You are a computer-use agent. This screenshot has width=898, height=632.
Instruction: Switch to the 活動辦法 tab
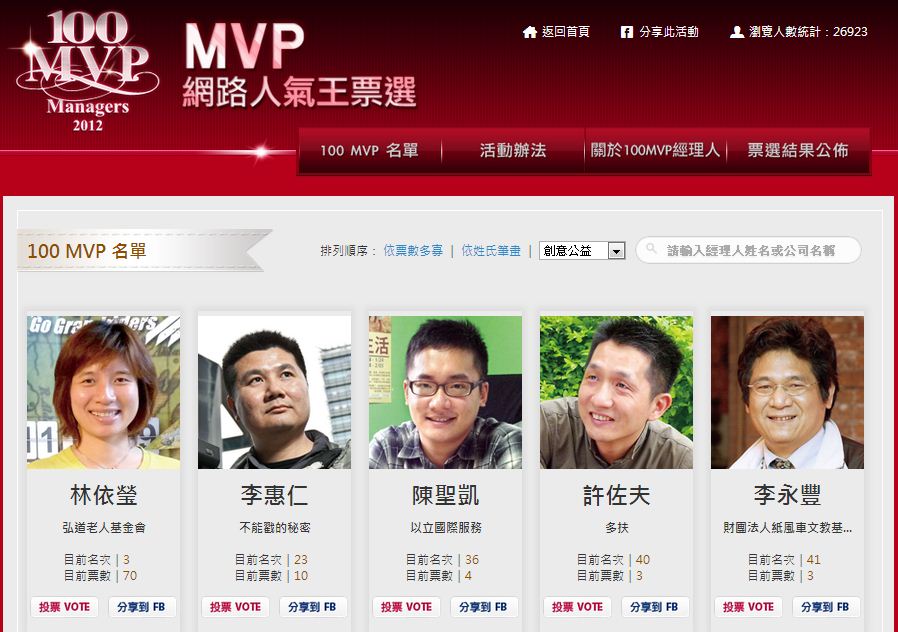pos(513,151)
